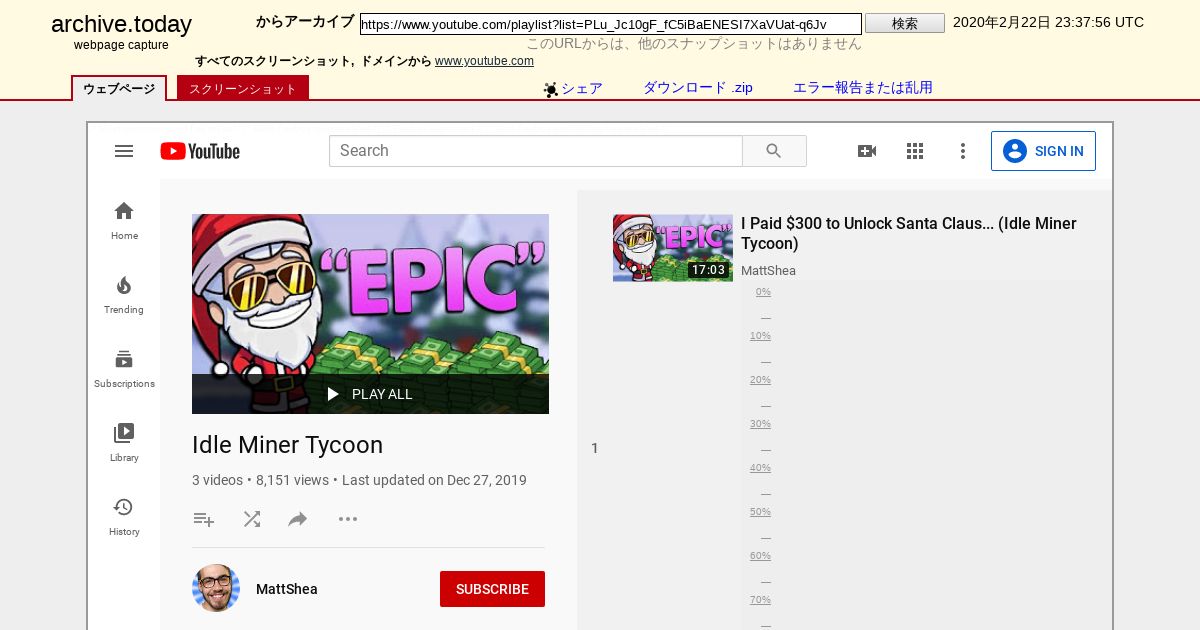Save playlist with the add-to-list icon
The height and width of the screenshot is (630, 1200).
pyautogui.click(x=204, y=519)
